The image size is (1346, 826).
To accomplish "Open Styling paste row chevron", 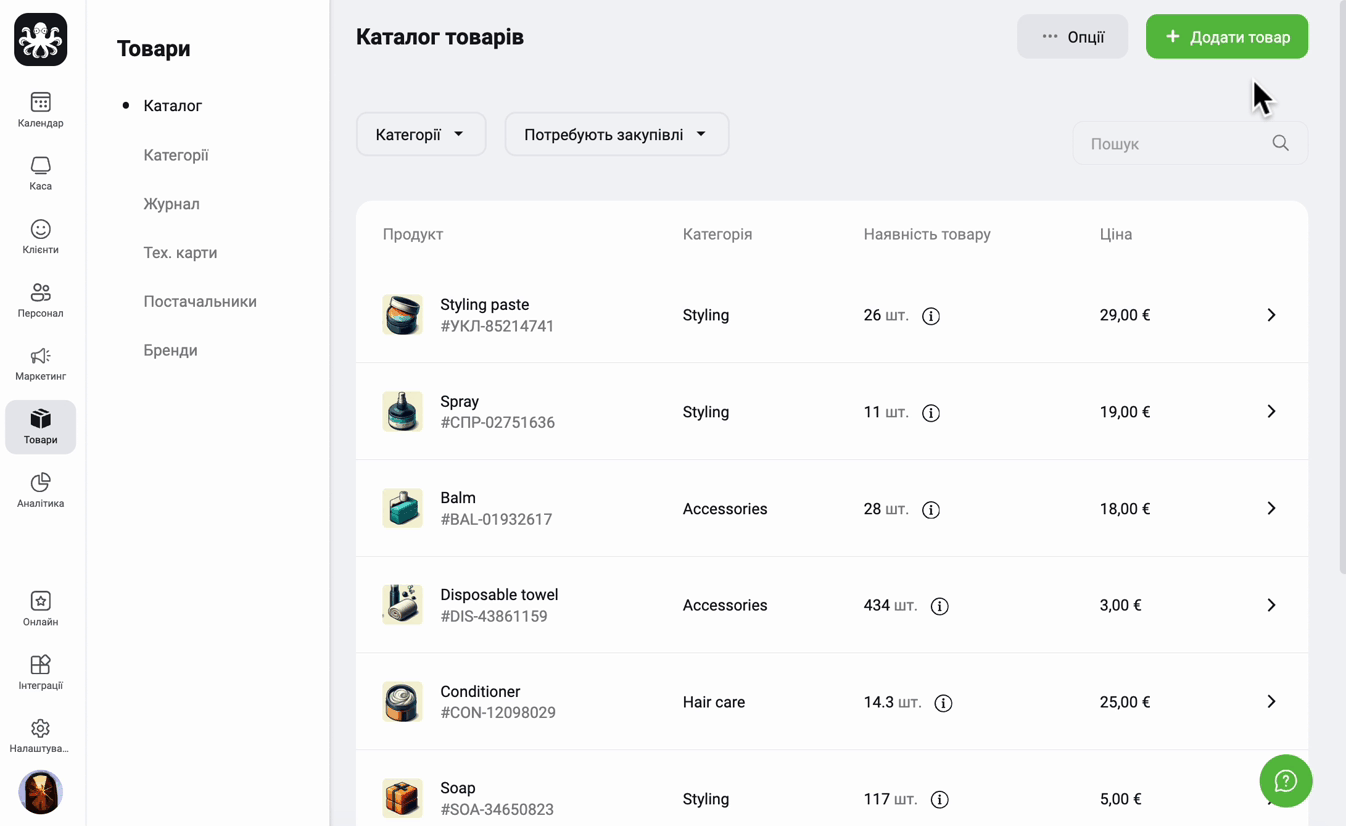I will pos(1271,315).
